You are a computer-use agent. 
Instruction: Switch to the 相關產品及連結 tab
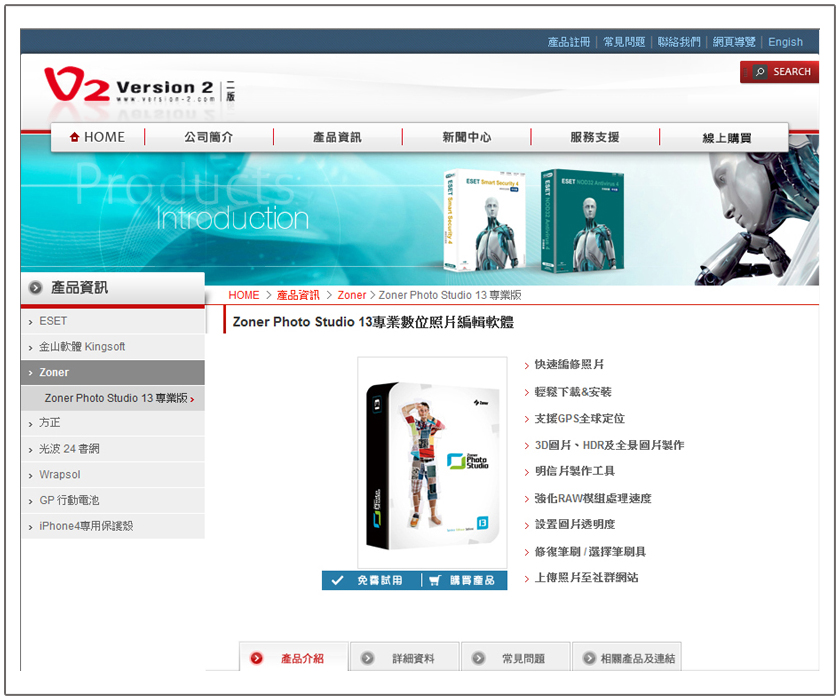(x=627, y=657)
